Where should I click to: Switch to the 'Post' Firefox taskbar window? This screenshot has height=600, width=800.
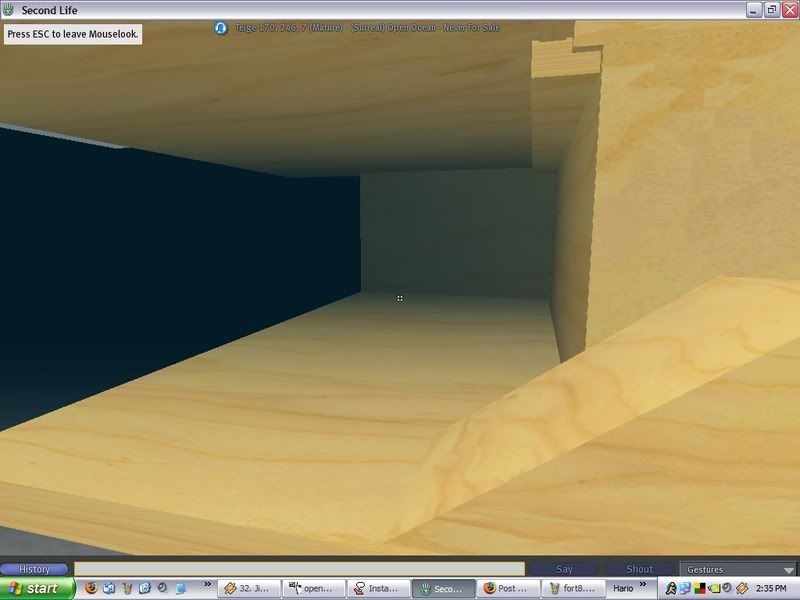click(x=507, y=588)
